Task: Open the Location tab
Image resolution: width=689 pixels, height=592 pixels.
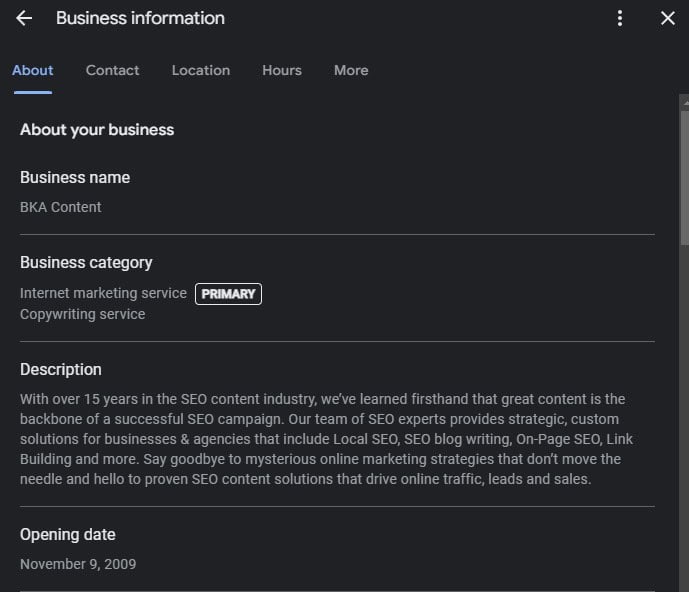Action: point(200,70)
